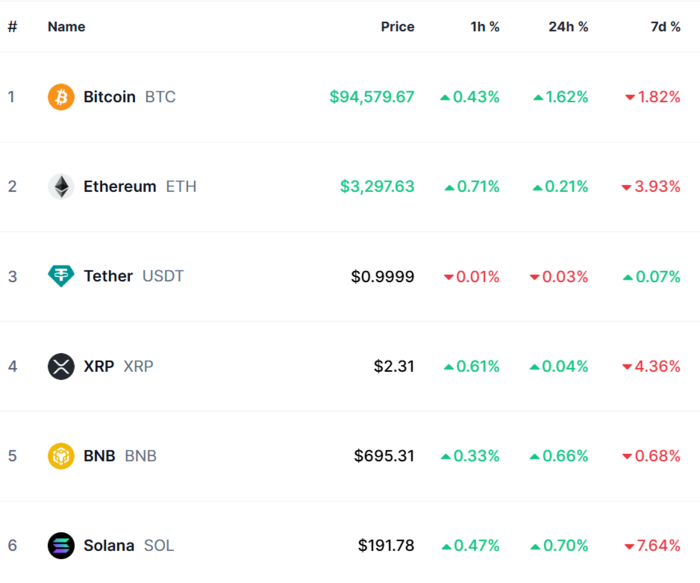This screenshot has height=583, width=700.
Task: Click the Tether teal logo icon
Action: coord(61,276)
